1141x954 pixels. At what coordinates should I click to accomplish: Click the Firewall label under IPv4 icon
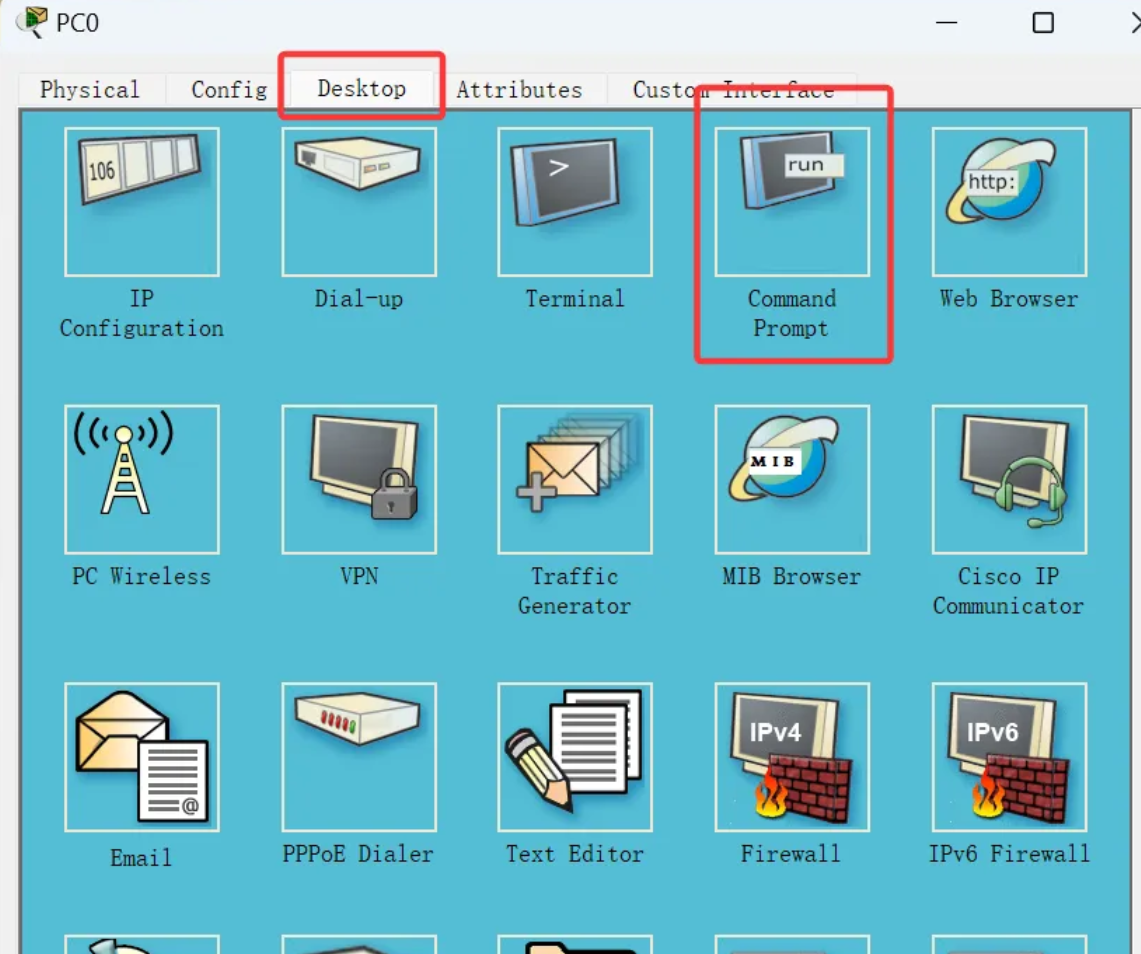tap(791, 854)
